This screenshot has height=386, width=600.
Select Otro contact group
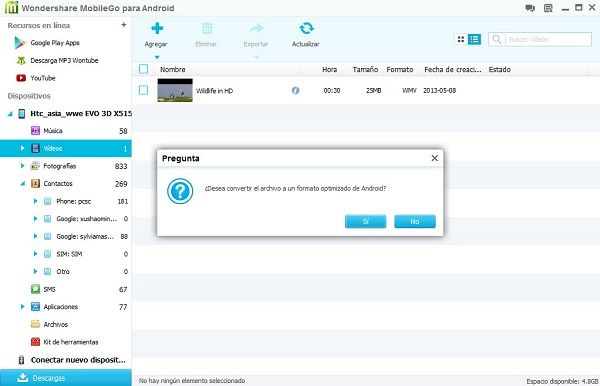pos(63,272)
